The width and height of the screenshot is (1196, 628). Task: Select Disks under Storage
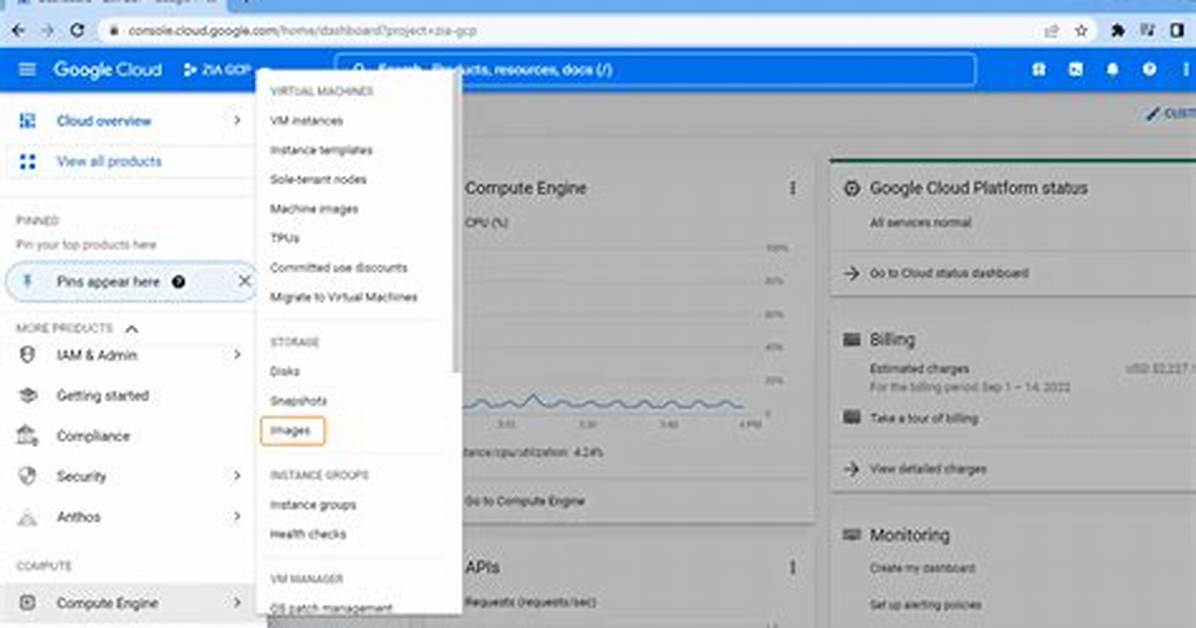tap(285, 371)
